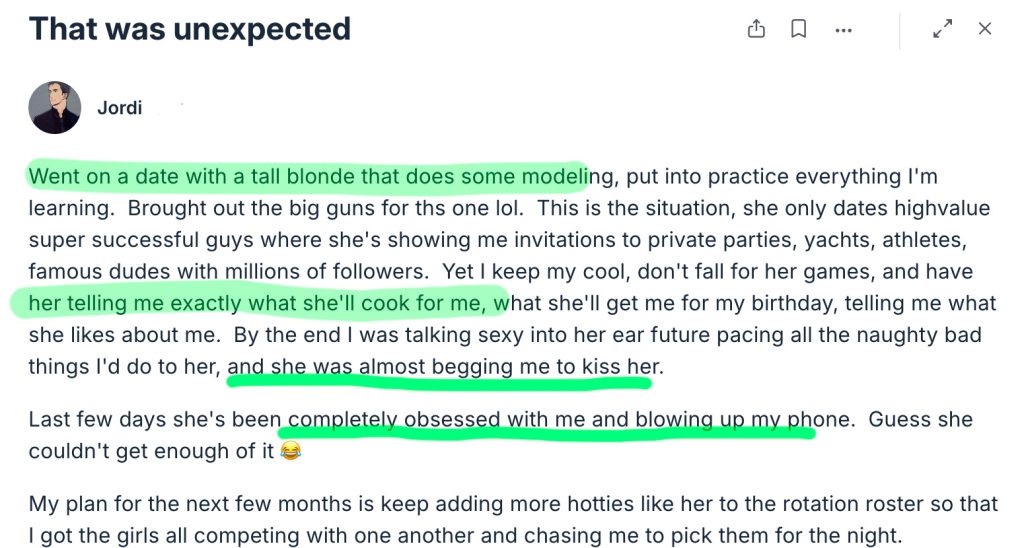Screen dimensions: 1024x548
Task: Expand the post to full screen
Action: click(942, 29)
